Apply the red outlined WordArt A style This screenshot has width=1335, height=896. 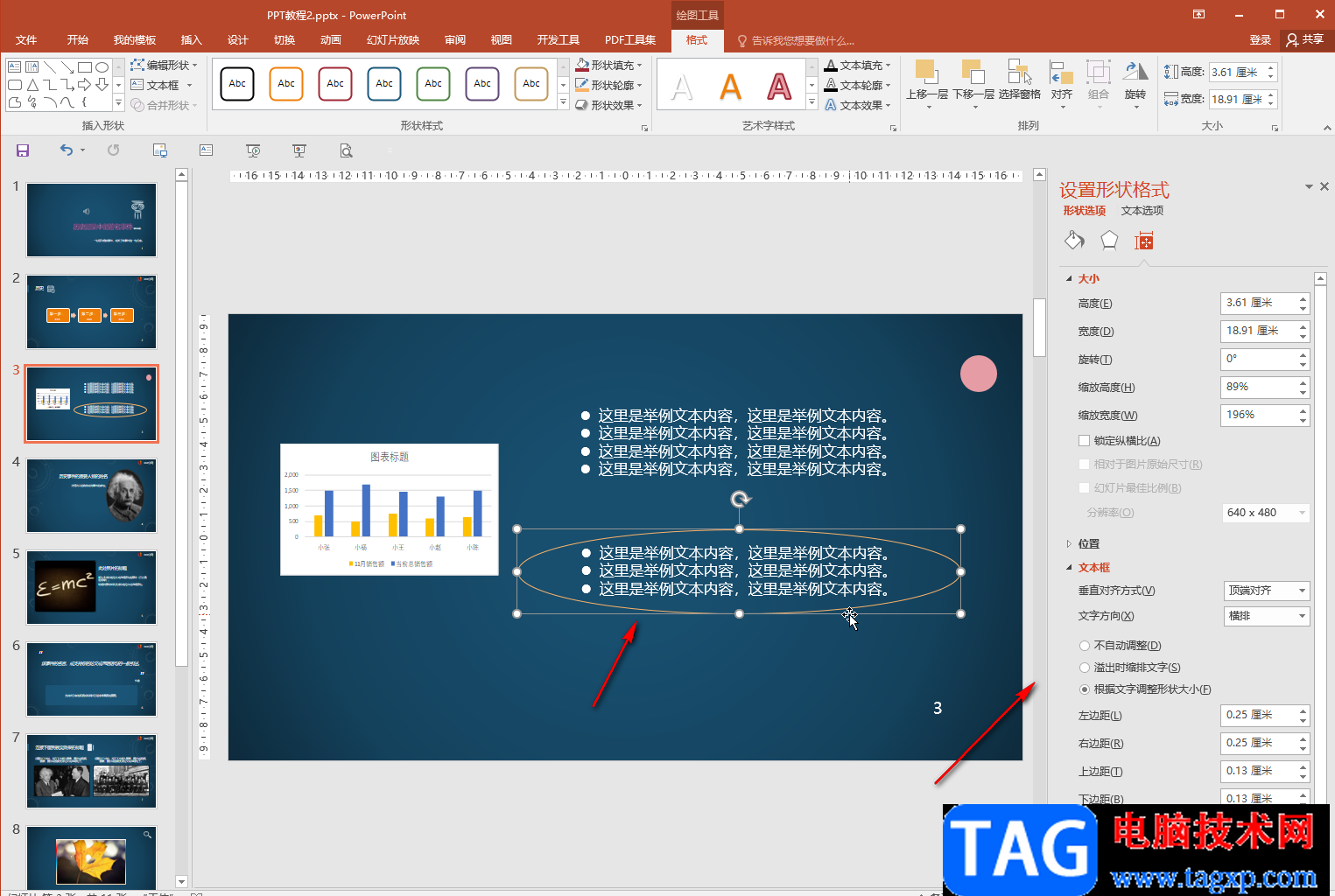click(779, 86)
